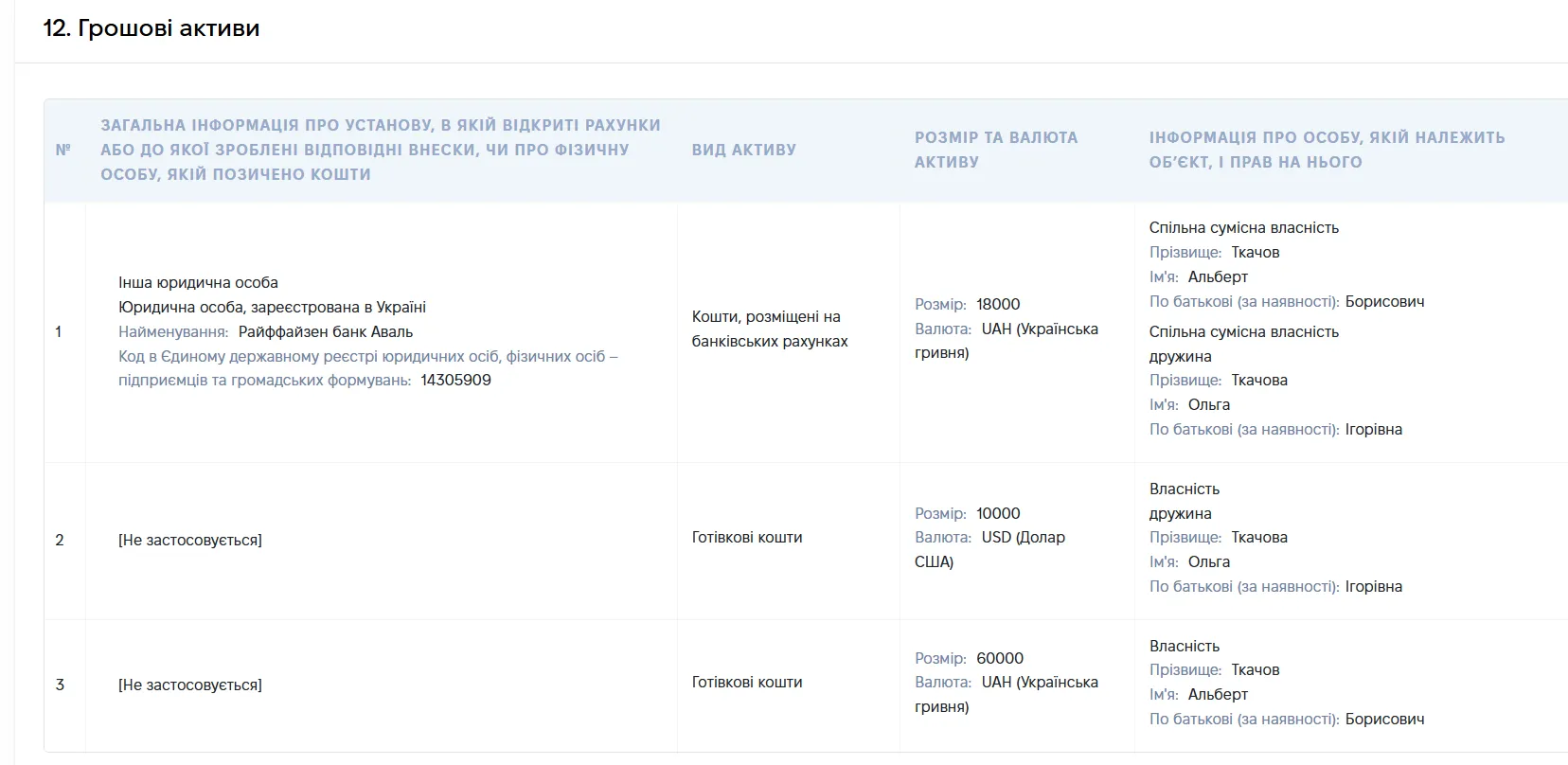1568x765 pixels.
Task: Click 'Кошти, розміщені на банківських рахунках' cell
Action: tap(770, 329)
